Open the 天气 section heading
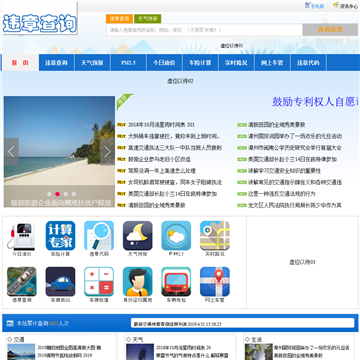Image resolution: width=360 pixels, height=360 pixels. coord(138,340)
